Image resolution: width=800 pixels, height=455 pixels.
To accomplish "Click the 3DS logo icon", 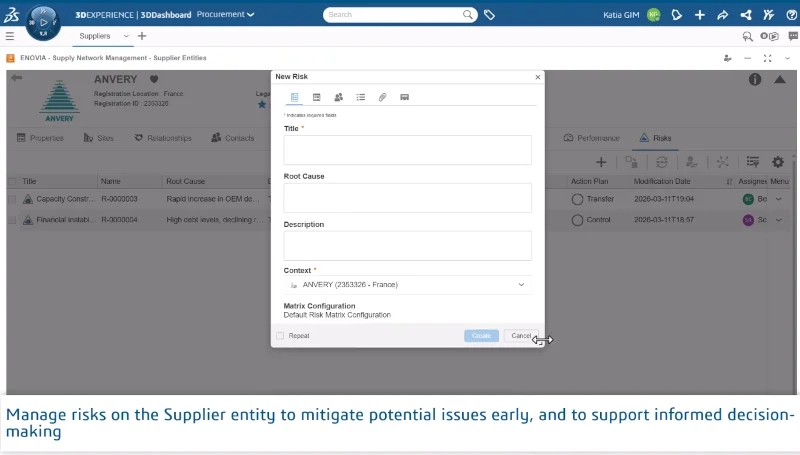I will (x=11, y=14).
